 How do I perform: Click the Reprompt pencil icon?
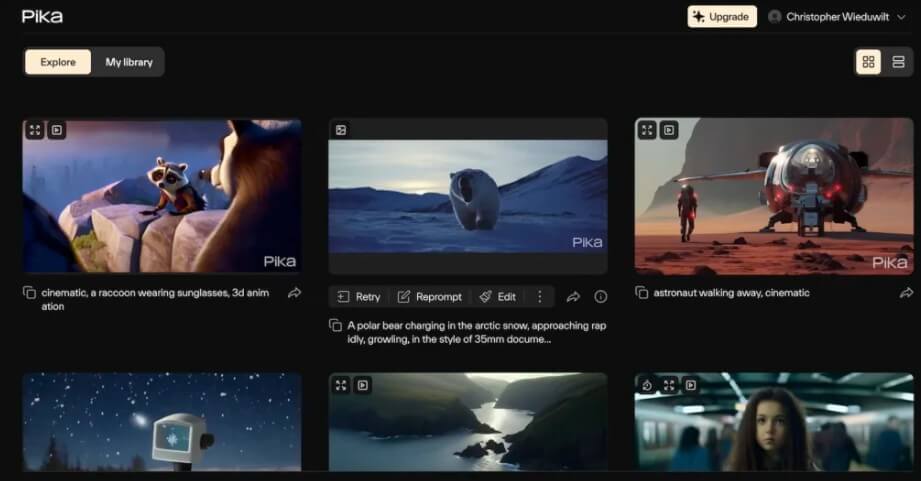click(404, 297)
